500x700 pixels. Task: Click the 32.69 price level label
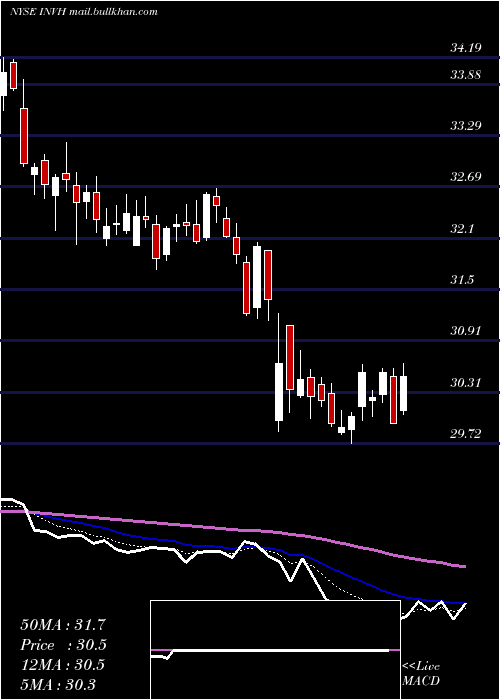pos(466,177)
